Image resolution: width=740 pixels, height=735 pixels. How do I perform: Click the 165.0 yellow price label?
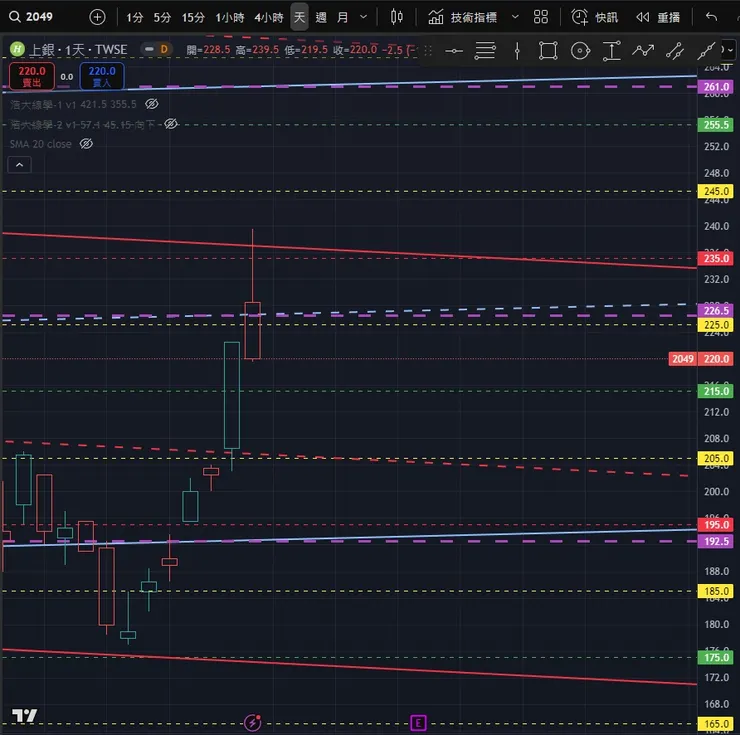[x=715, y=724]
